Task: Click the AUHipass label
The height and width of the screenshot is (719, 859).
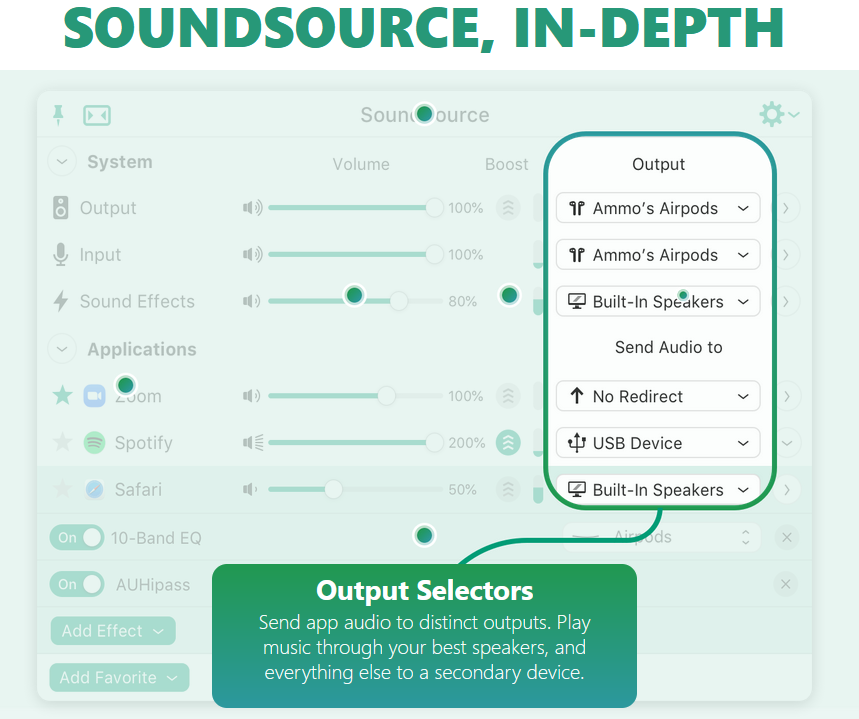Action: [153, 585]
